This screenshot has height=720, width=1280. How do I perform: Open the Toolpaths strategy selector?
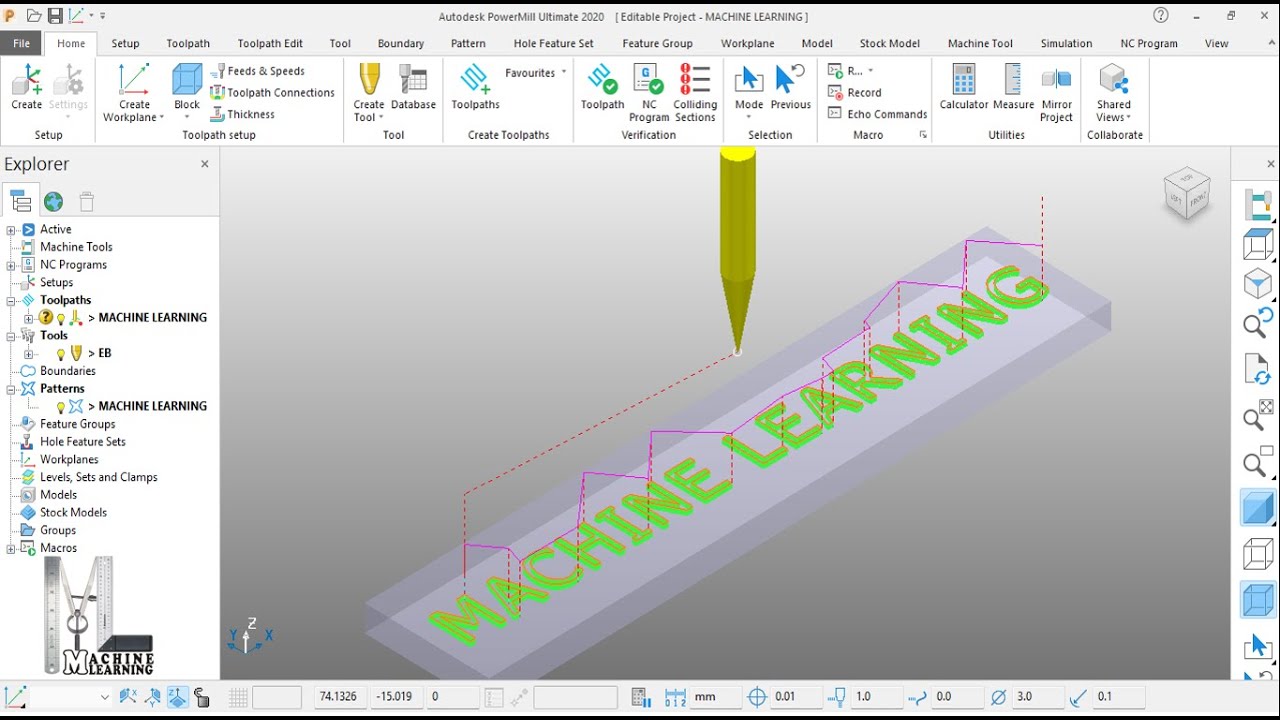475,87
